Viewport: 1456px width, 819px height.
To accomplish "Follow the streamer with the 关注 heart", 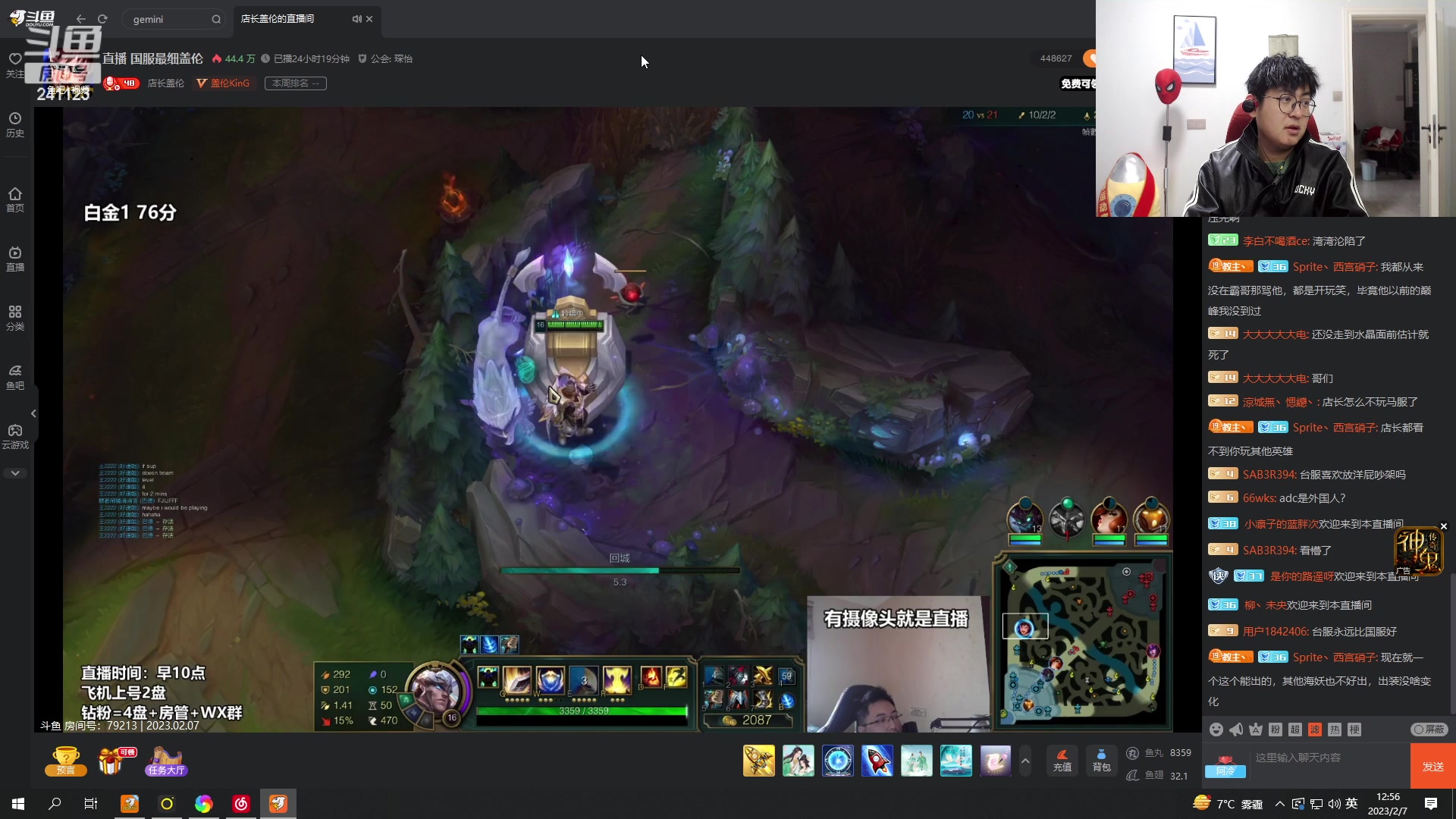I will (14, 64).
